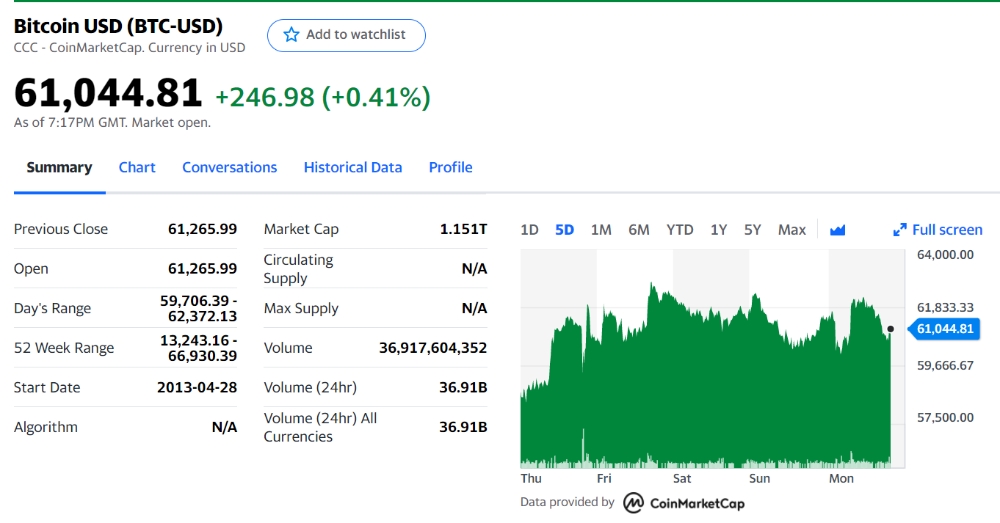1000x523 pixels.
Task: Click the Data provided by text
Action: (x=567, y=502)
